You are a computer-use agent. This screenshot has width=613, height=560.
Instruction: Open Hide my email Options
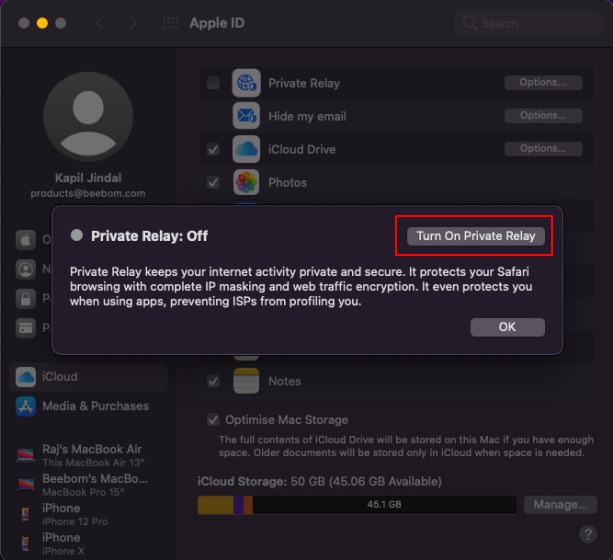543,116
